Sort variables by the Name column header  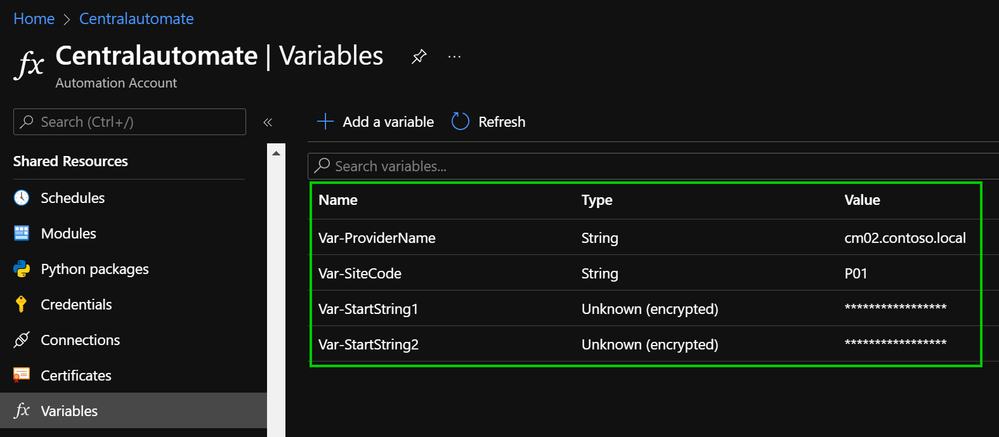coord(338,200)
